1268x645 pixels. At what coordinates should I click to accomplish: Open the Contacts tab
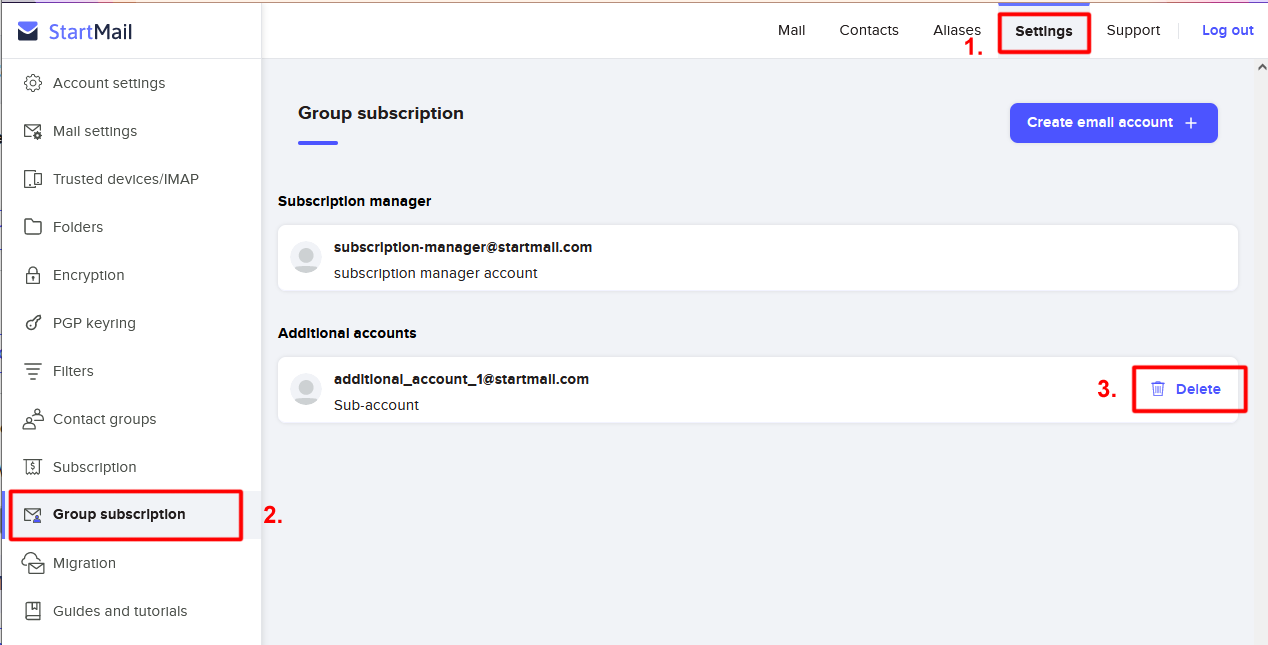coord(869,30)
